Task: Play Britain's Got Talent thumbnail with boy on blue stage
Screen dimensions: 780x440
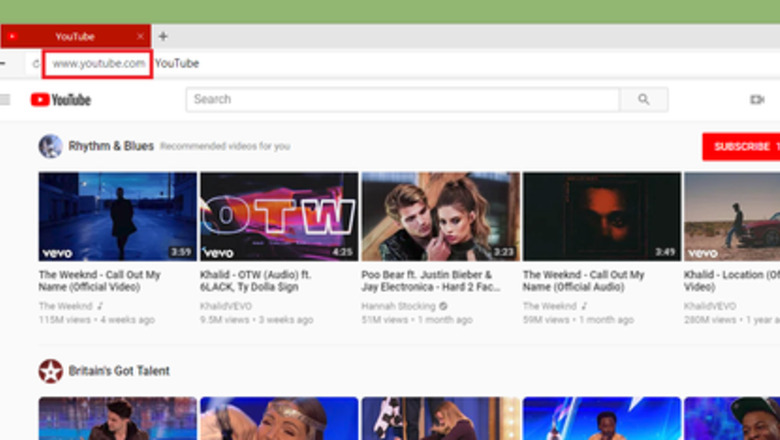Action: click(602, 419)
